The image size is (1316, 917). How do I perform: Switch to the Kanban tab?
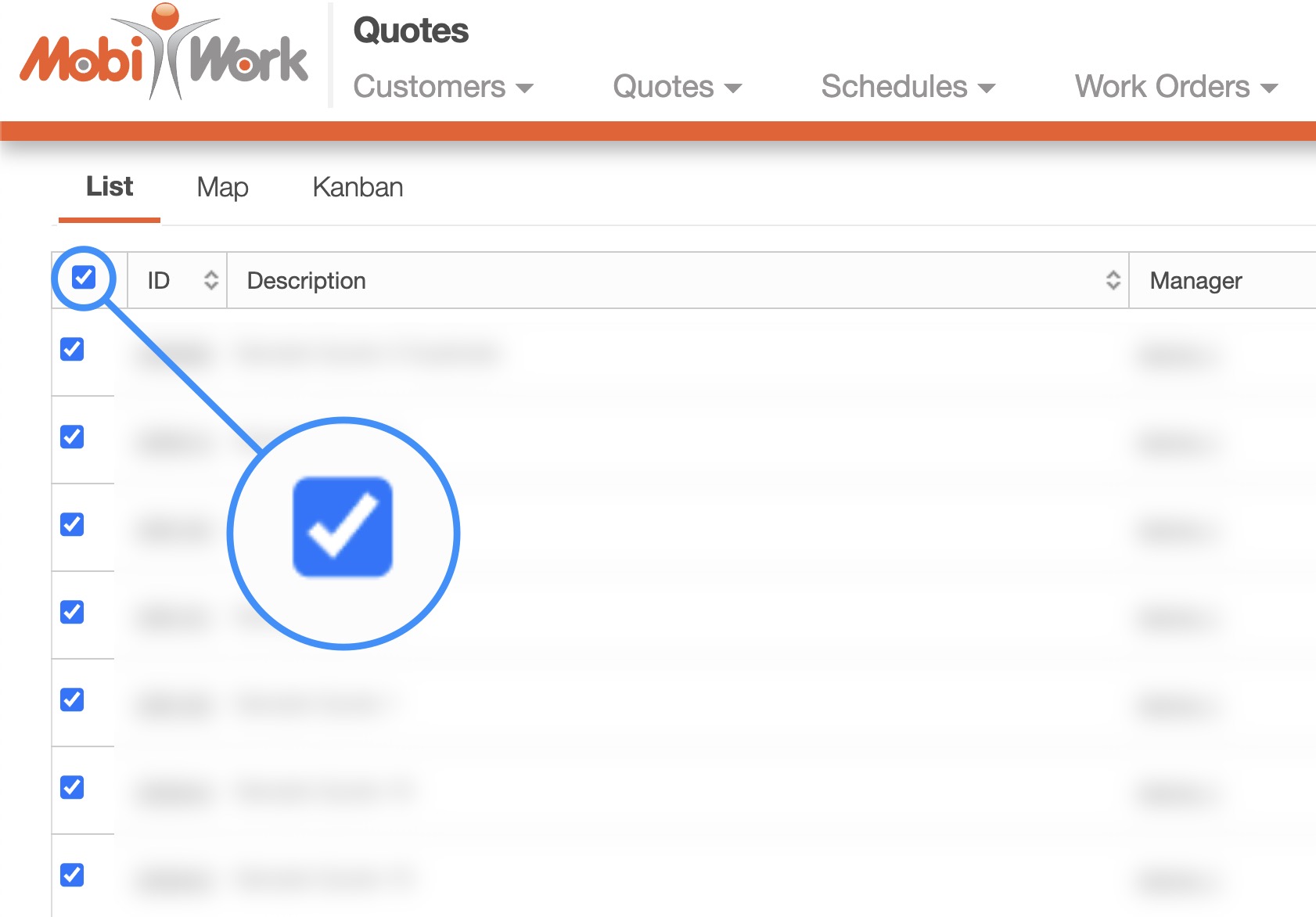[358, 188]
